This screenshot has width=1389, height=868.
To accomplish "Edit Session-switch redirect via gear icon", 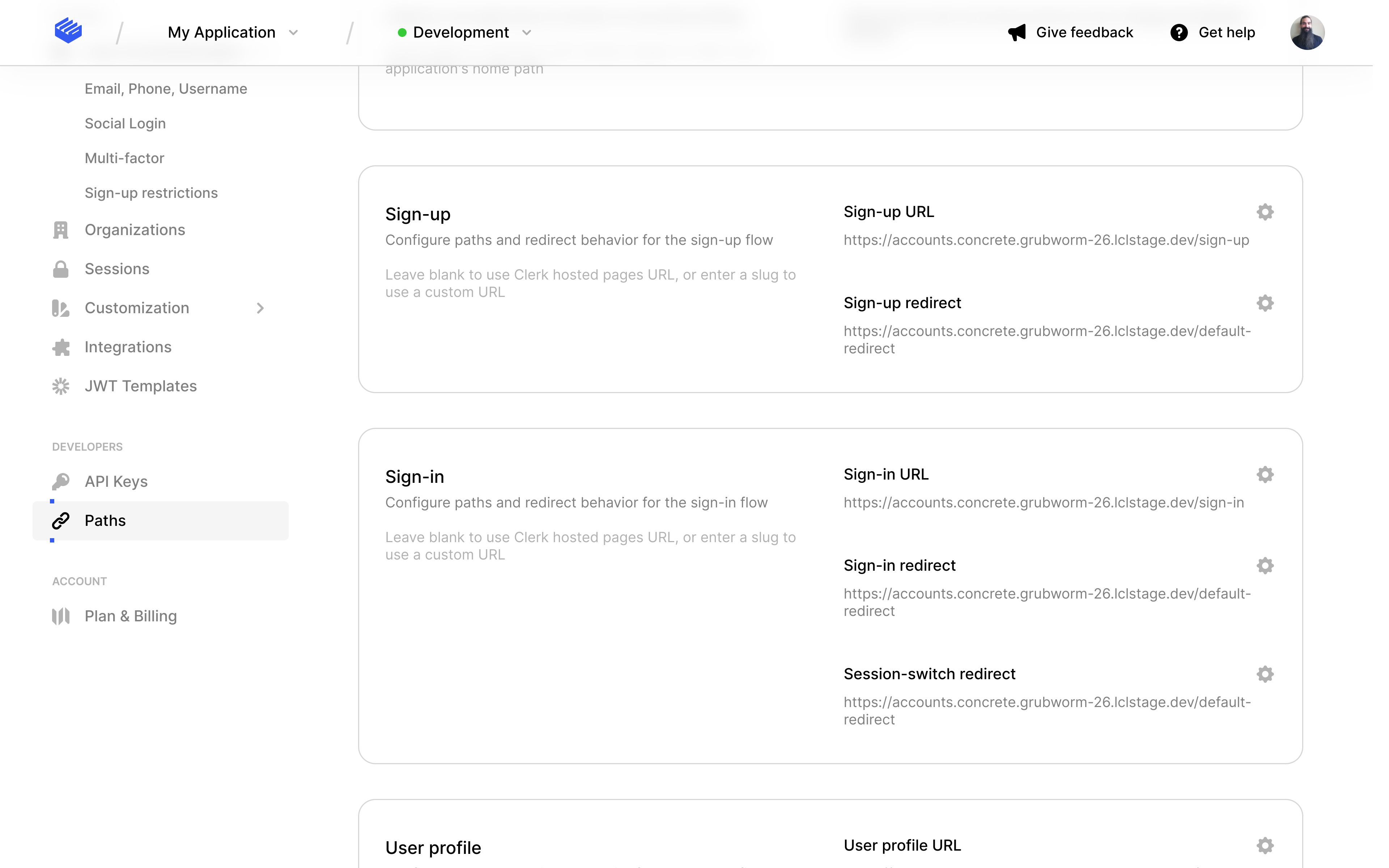I will 1265,674.
